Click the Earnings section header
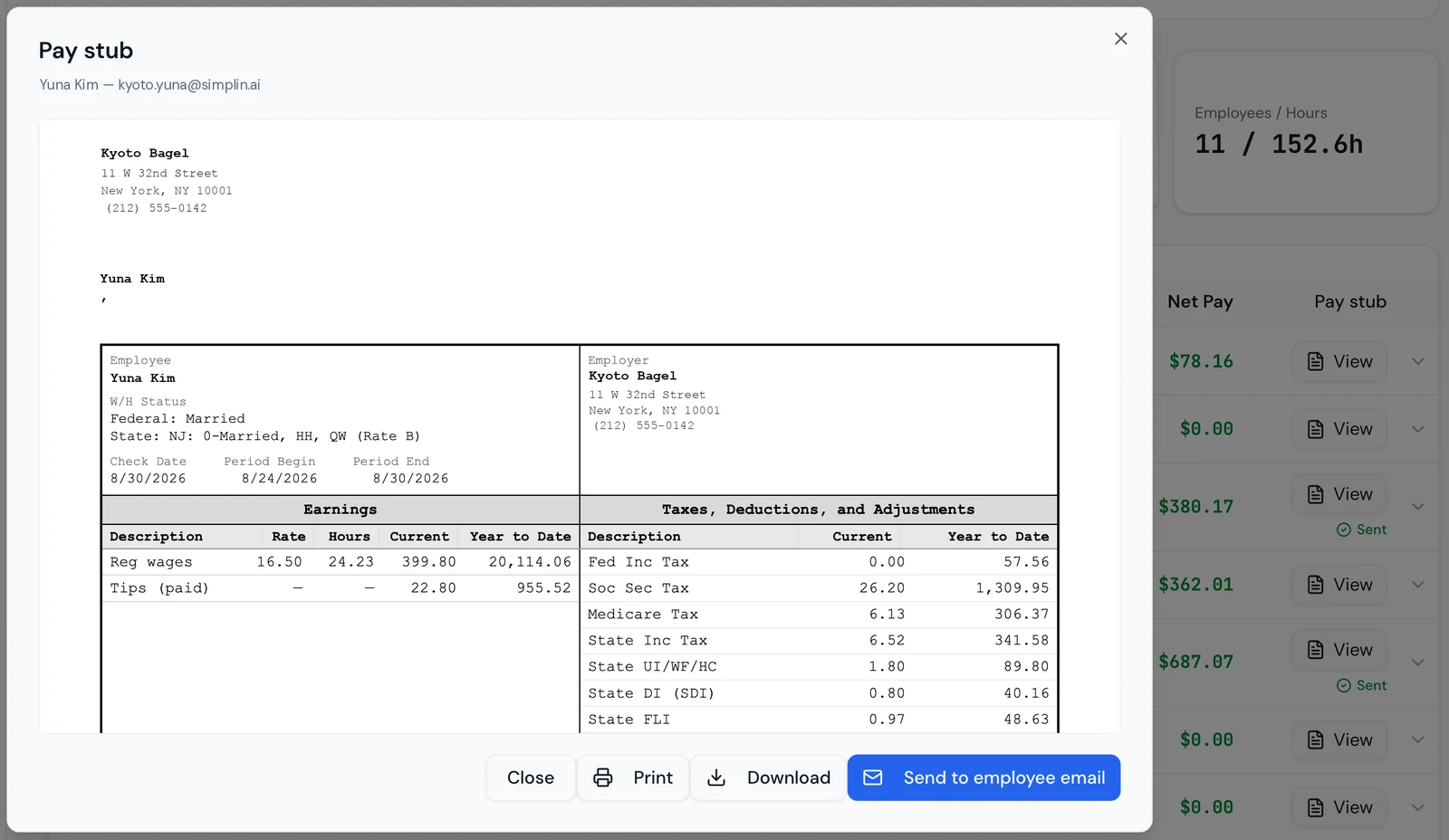Image resolution: width=1449 pixels, height=840 pixels. [x=341, y=510]
